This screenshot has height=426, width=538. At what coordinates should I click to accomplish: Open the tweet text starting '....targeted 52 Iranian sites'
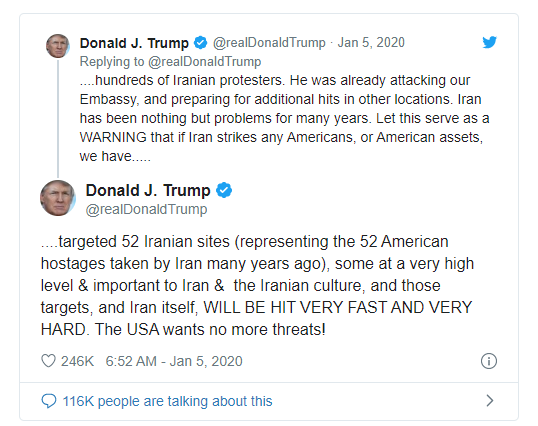click(x=257, y=285)
